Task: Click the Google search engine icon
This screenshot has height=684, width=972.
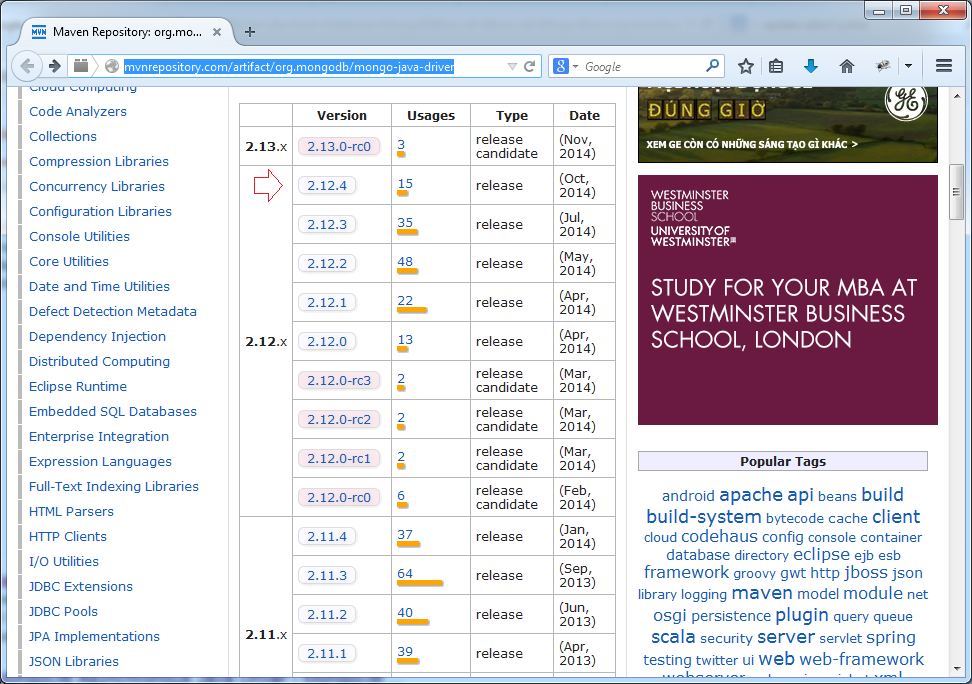Action: [560, 66]
